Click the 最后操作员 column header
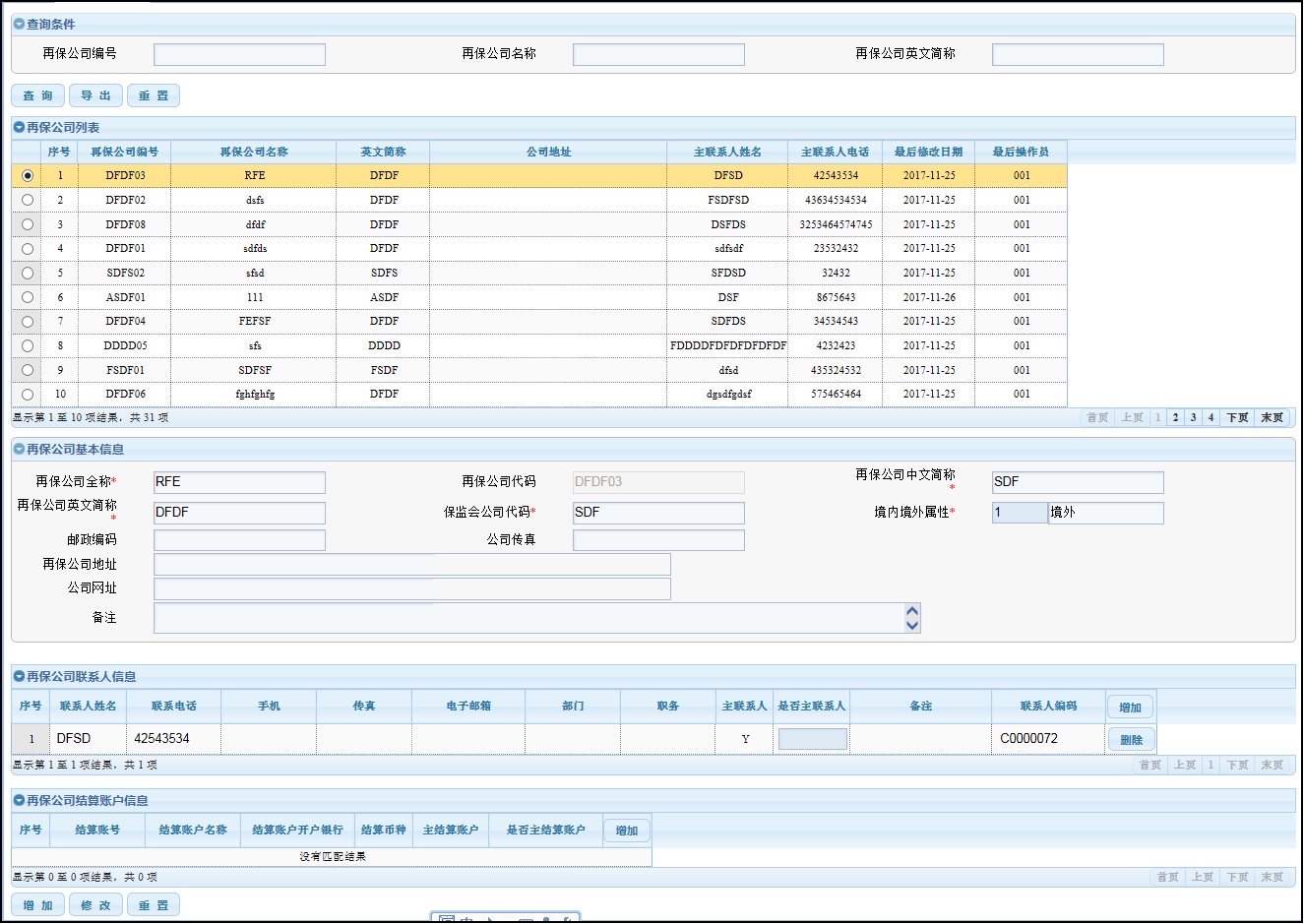 tap(1021, 153)
